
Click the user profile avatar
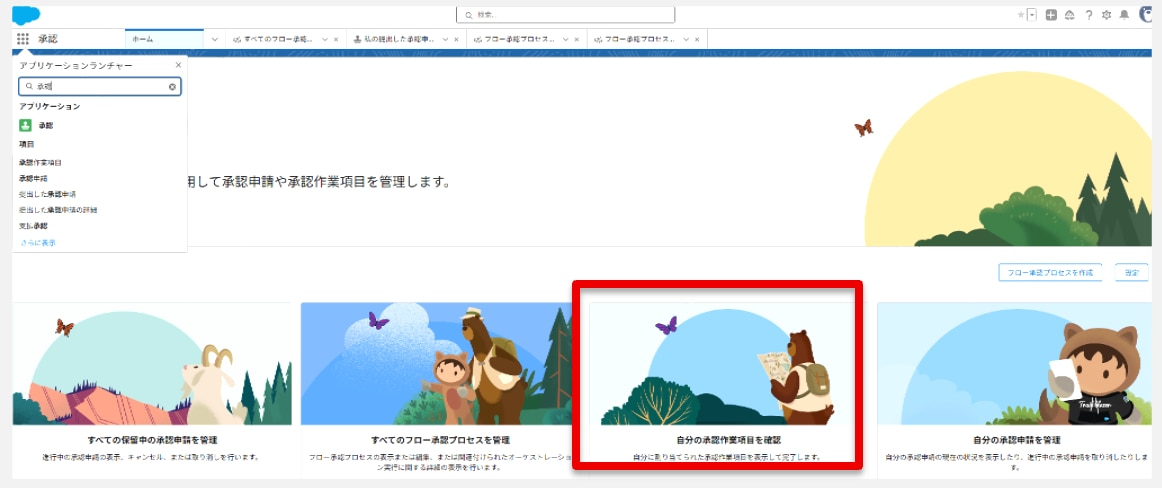(x=1146, y=15)
